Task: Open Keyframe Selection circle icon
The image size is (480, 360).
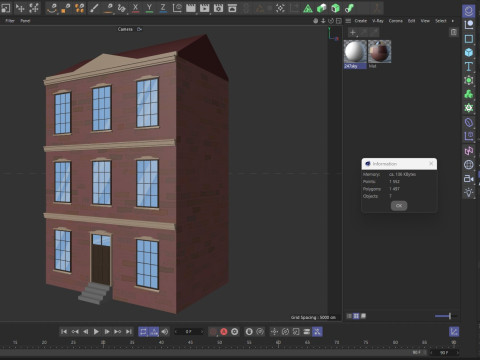Action: click(235, 331)
